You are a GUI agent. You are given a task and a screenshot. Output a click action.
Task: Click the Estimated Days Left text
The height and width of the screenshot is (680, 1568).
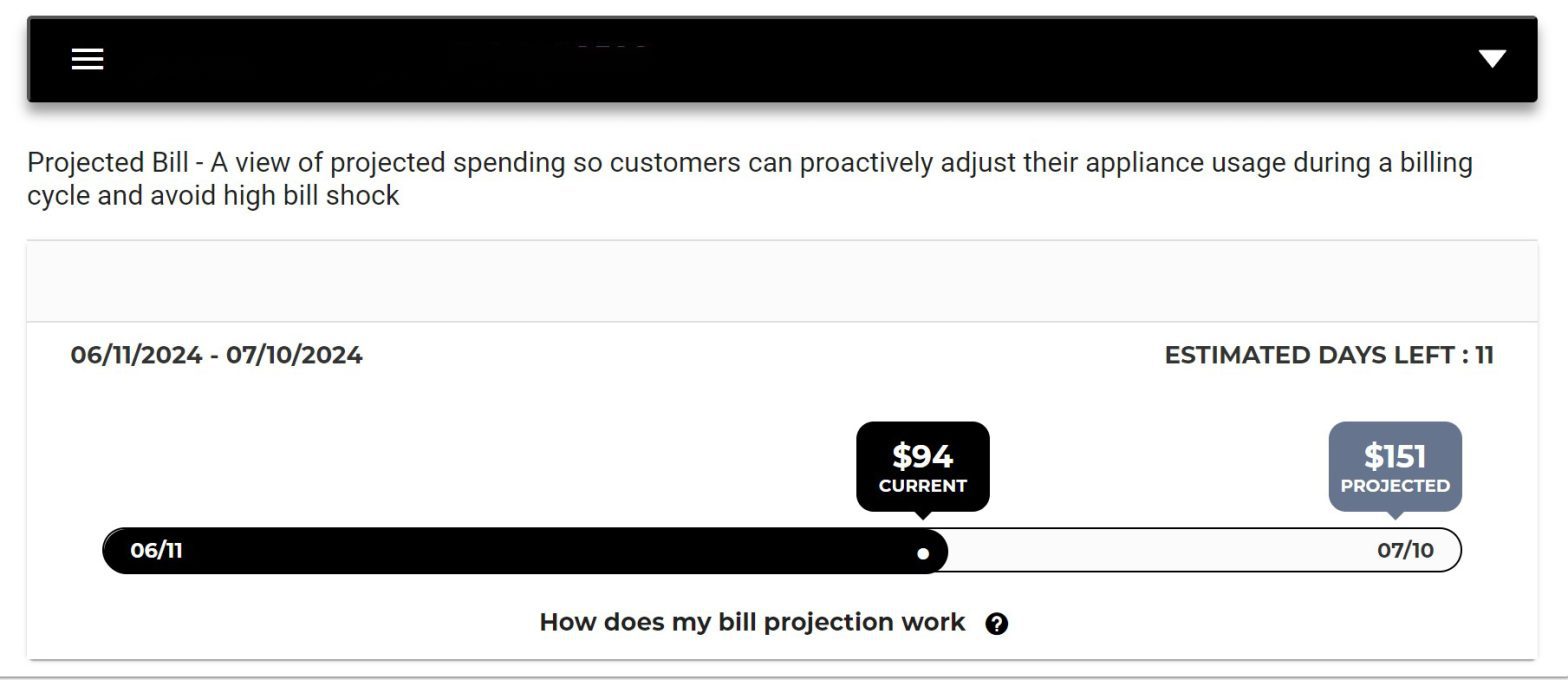point(1328,355)
